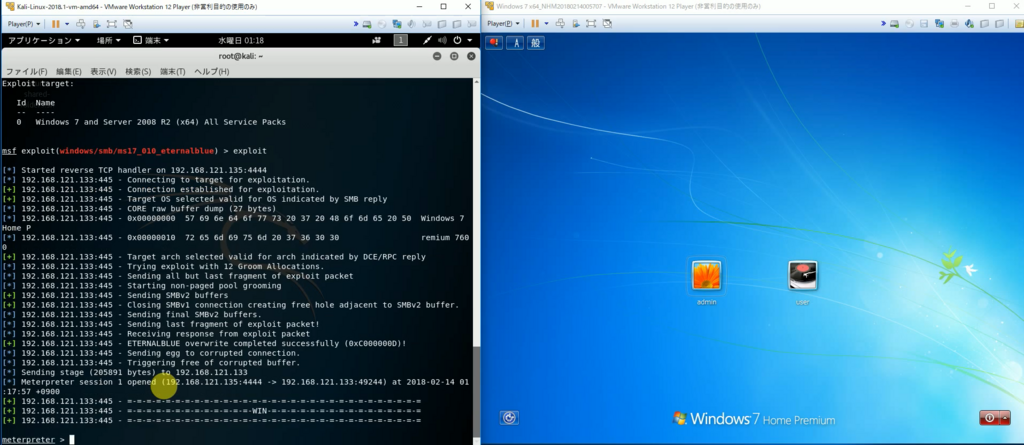This screenshot has width=1024, height=445.
Task: Open 検索(S) menu in terminal
Action: click(x=138, y=71)
